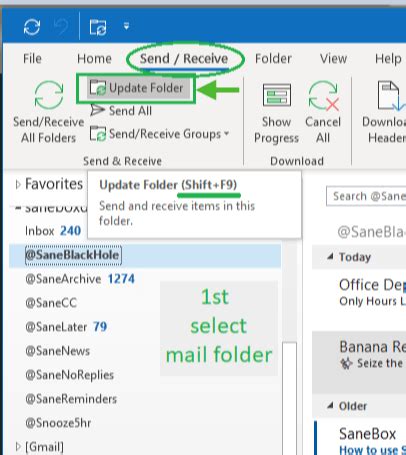Select the @SaneLater folder
406x455 pixels.
(x=66, y=327)
